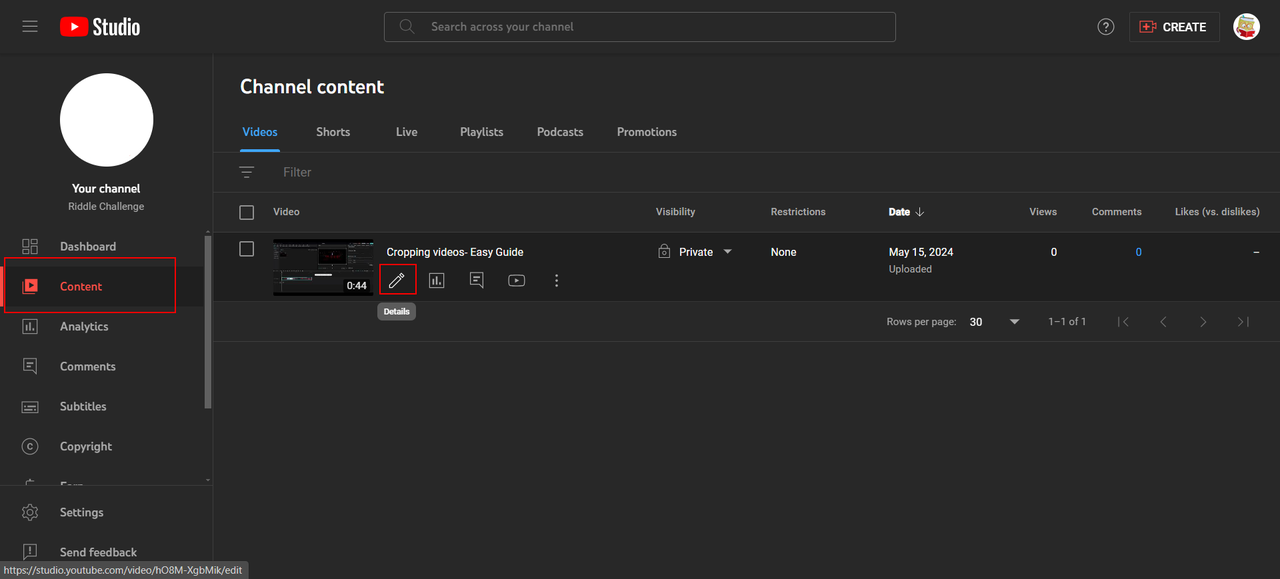Open Settings in the sidebar
Screen dimensions: 1280x579
click(82, 512)
